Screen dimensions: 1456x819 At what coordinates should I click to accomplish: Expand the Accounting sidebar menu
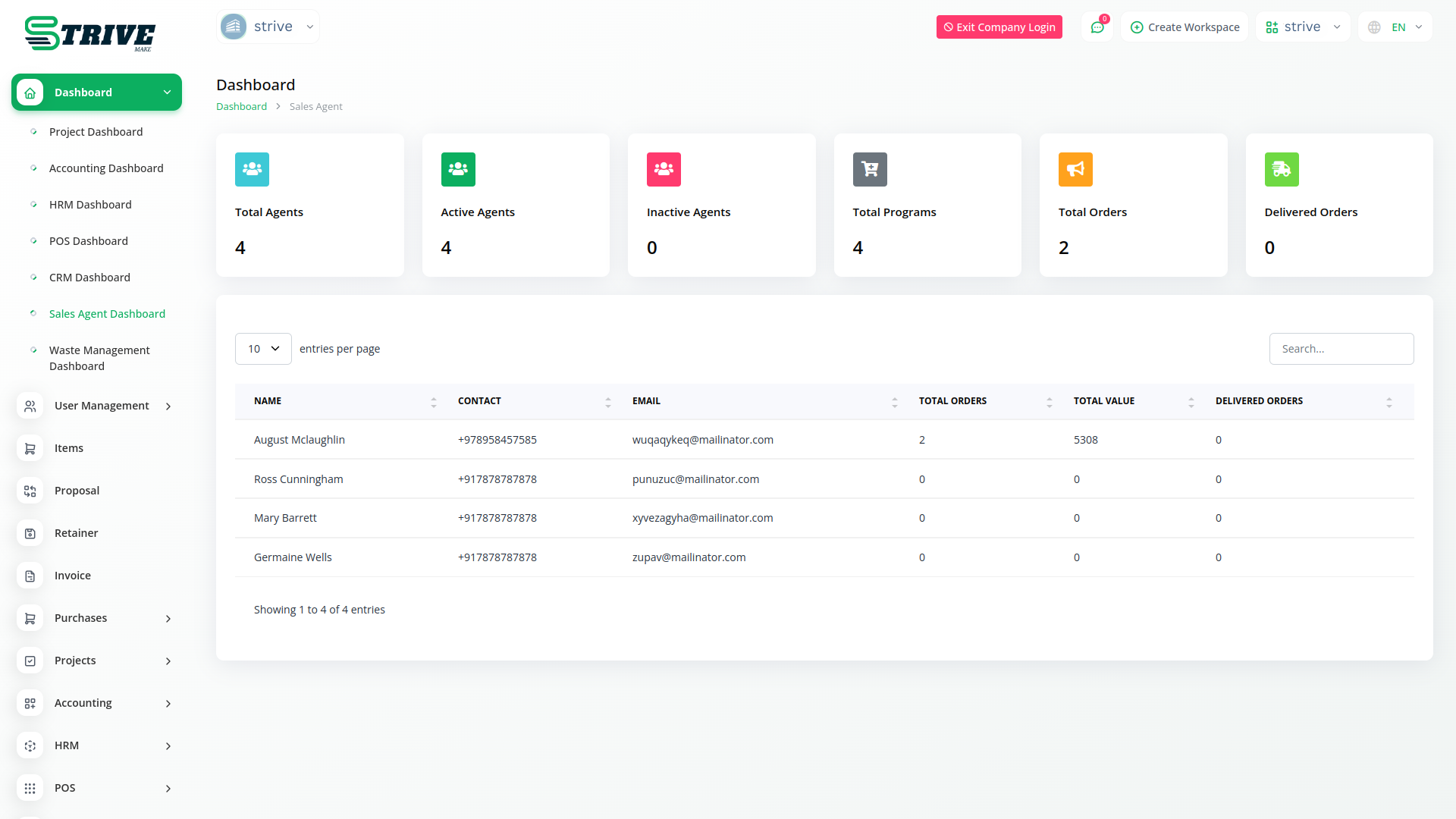(83, 704)
